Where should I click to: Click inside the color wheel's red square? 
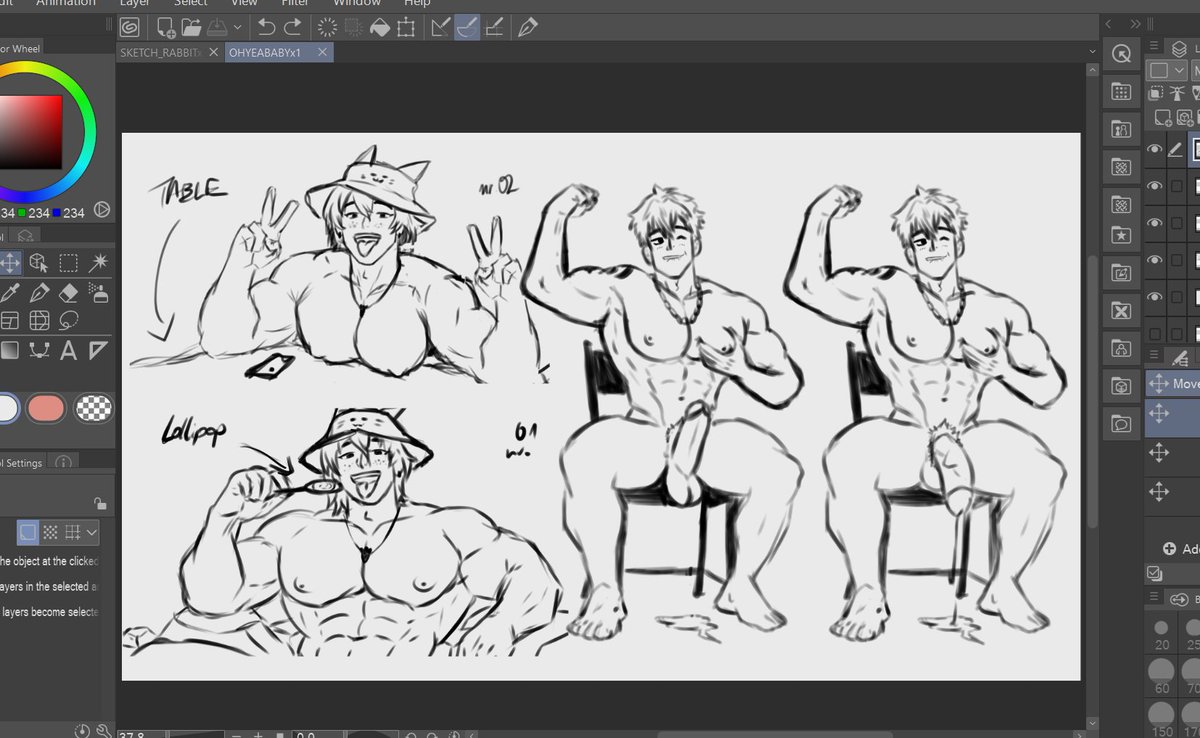point(30,132)
